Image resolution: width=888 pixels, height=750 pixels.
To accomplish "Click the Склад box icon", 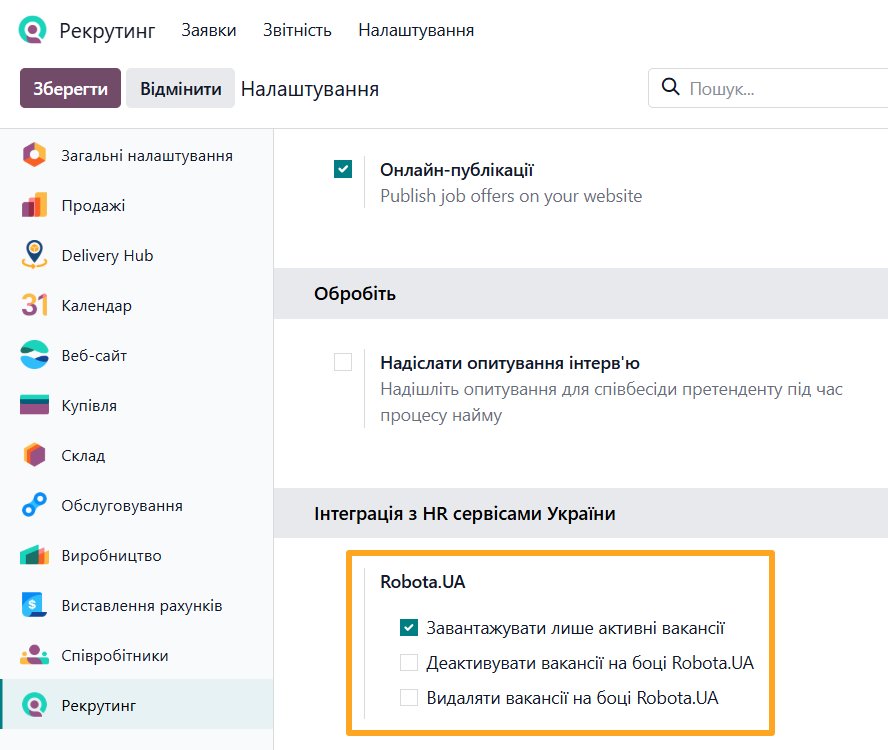I will [35, 455].
